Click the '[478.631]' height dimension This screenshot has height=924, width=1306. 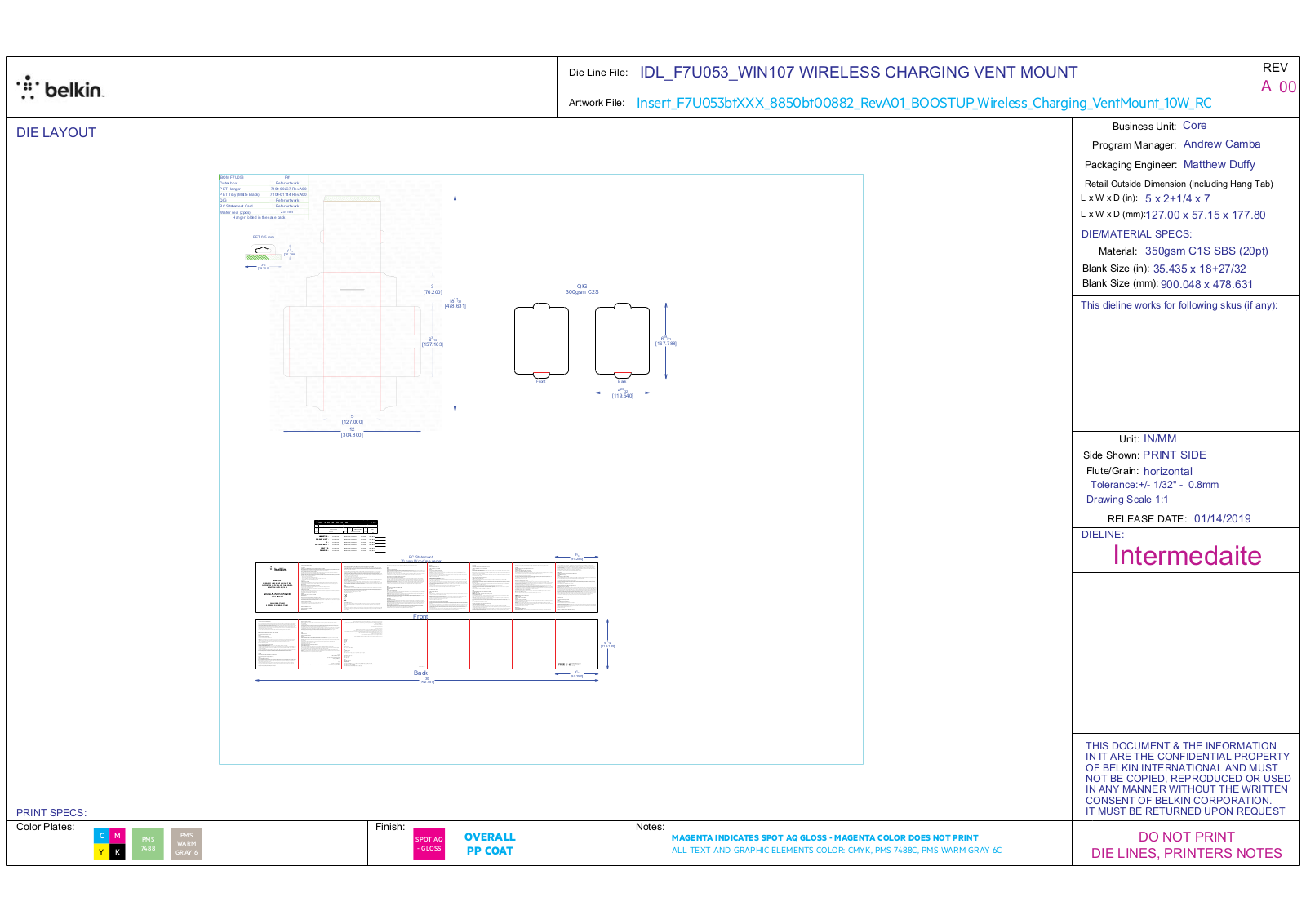click(455, 306)
